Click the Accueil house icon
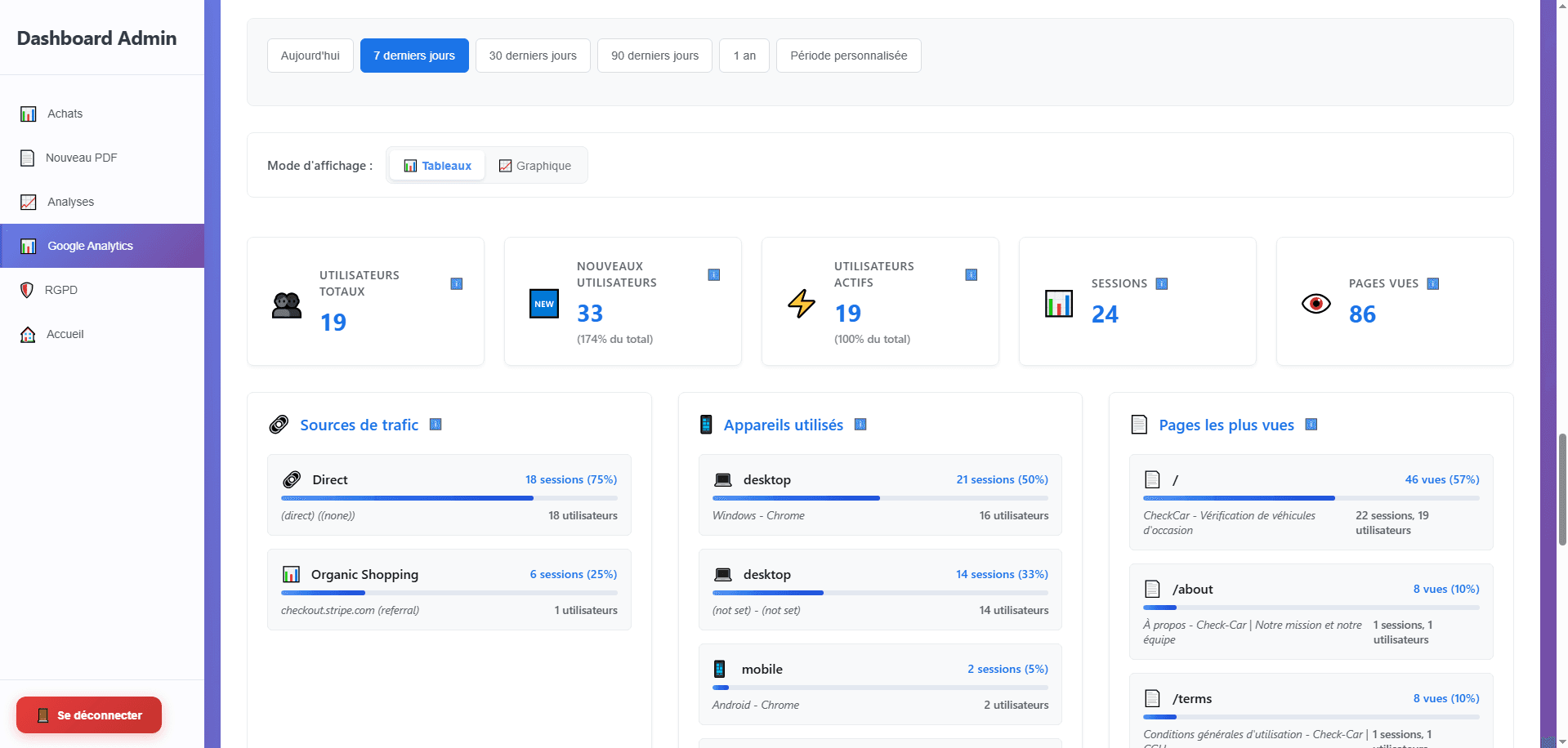The image size is (1568, 748). 28,334
